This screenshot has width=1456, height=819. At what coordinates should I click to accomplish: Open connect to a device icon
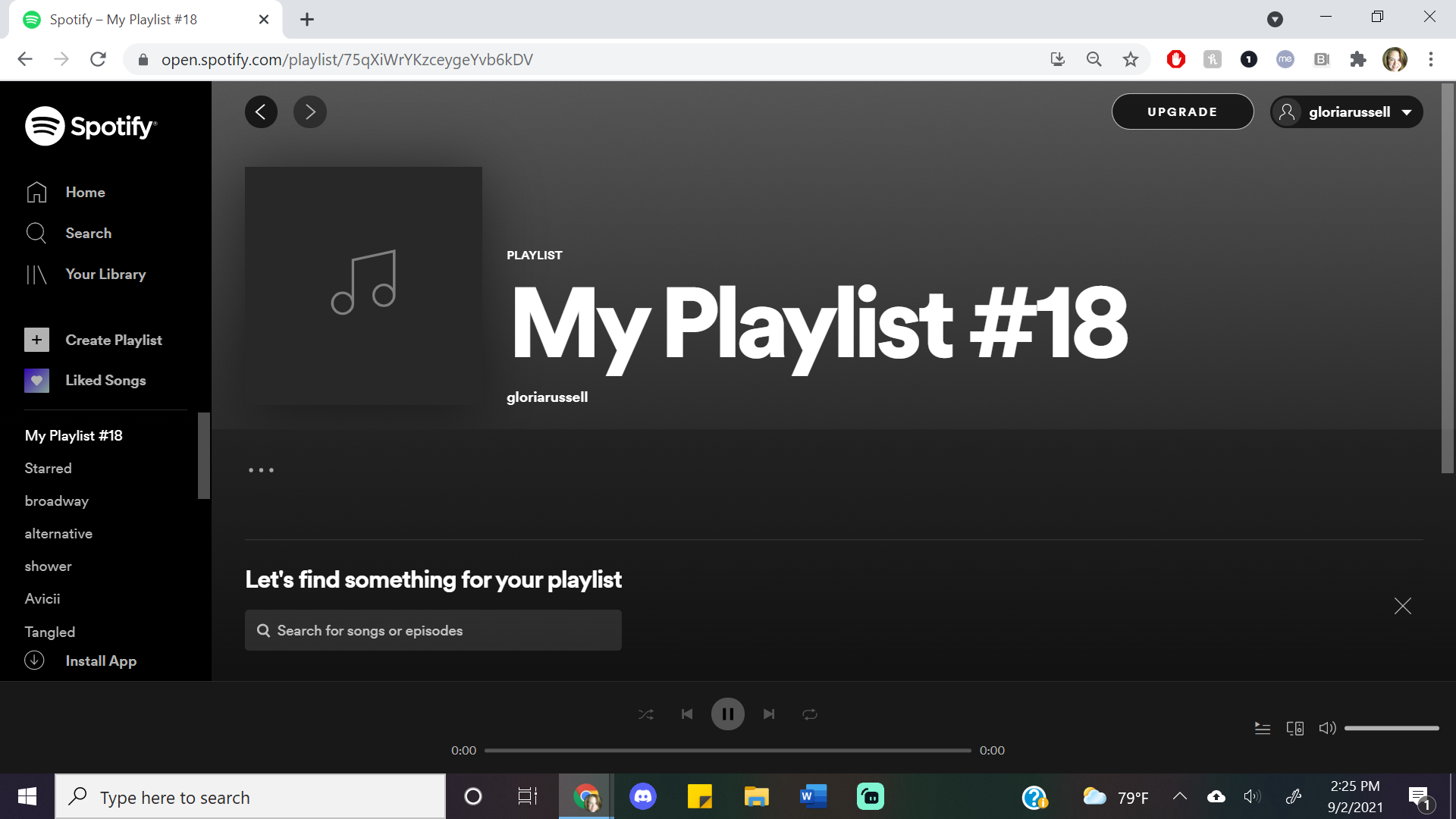(x=1294, y=728)
